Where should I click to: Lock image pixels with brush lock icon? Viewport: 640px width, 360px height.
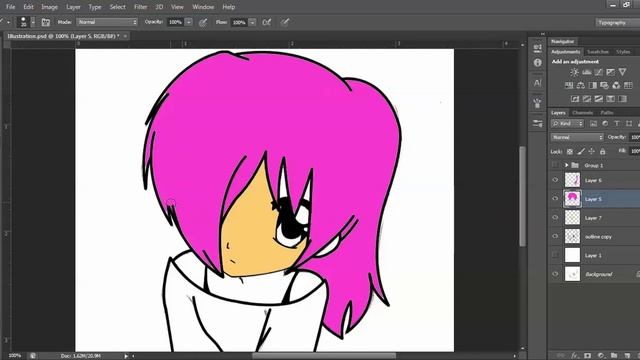tap(581, 151)
